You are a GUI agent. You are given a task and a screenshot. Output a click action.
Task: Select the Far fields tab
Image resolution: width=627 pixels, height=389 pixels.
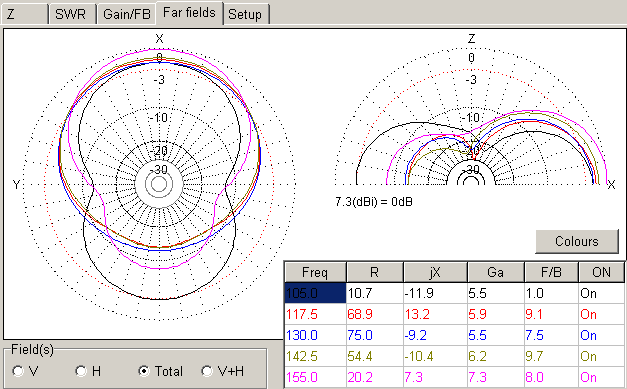pos(189,13)
